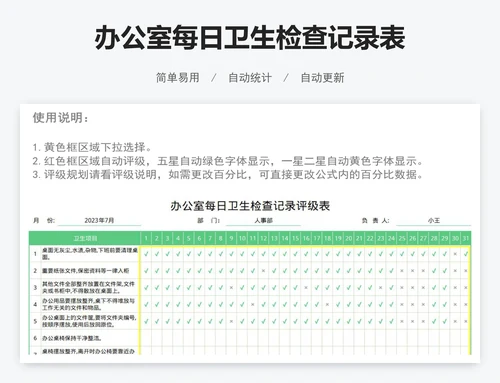Screen dimensions: 500x383
Task: Select item 5 day 31 × cell
Action: (x=466, y=321)
